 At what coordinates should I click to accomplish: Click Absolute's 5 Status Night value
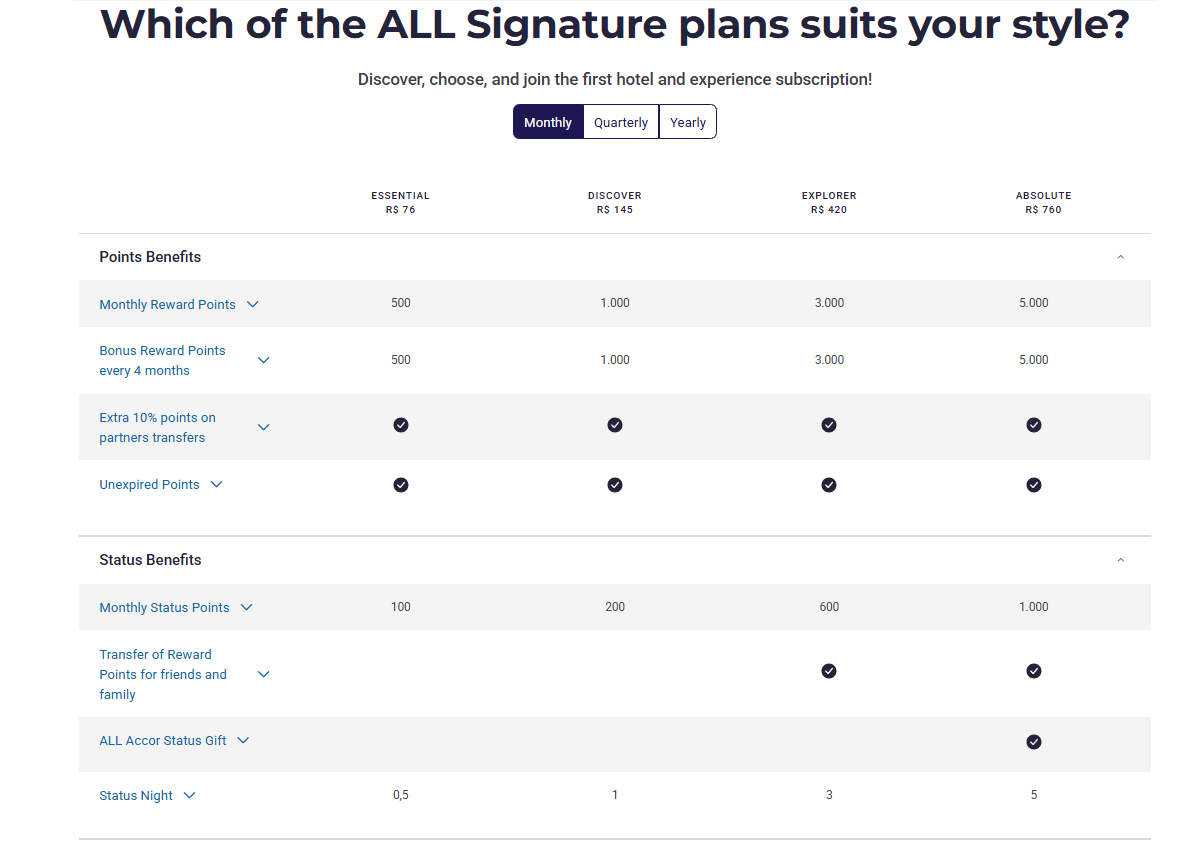click(1034, 795)
